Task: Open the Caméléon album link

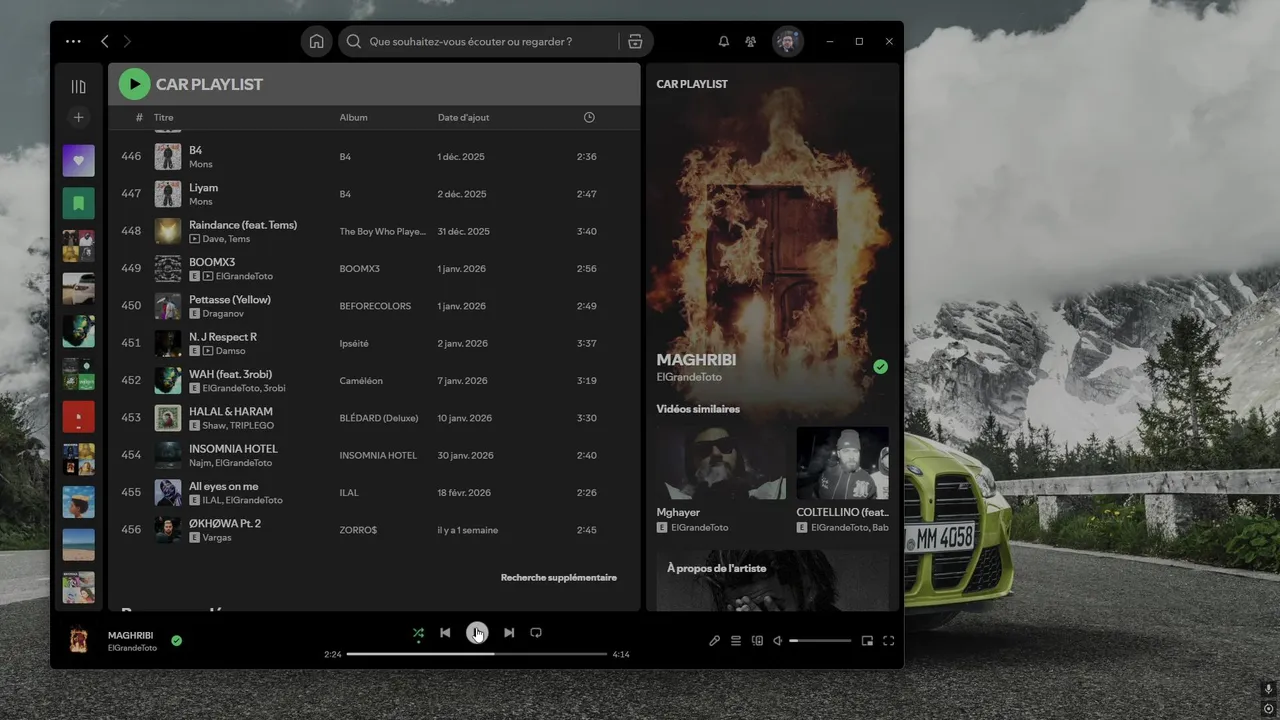Action: click(x=361, y=380)
